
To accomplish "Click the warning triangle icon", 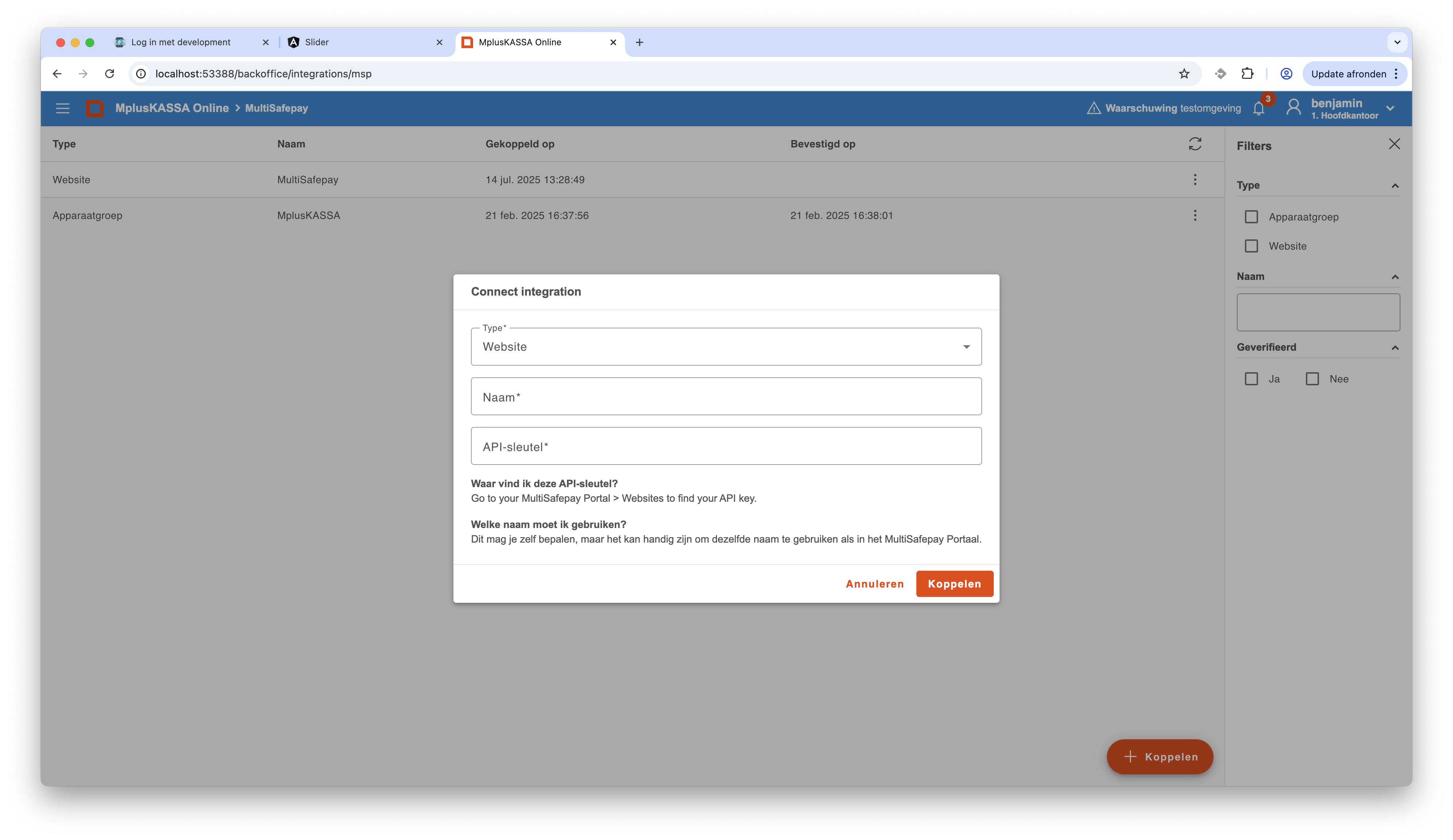I will click(x=1094, y=108).
